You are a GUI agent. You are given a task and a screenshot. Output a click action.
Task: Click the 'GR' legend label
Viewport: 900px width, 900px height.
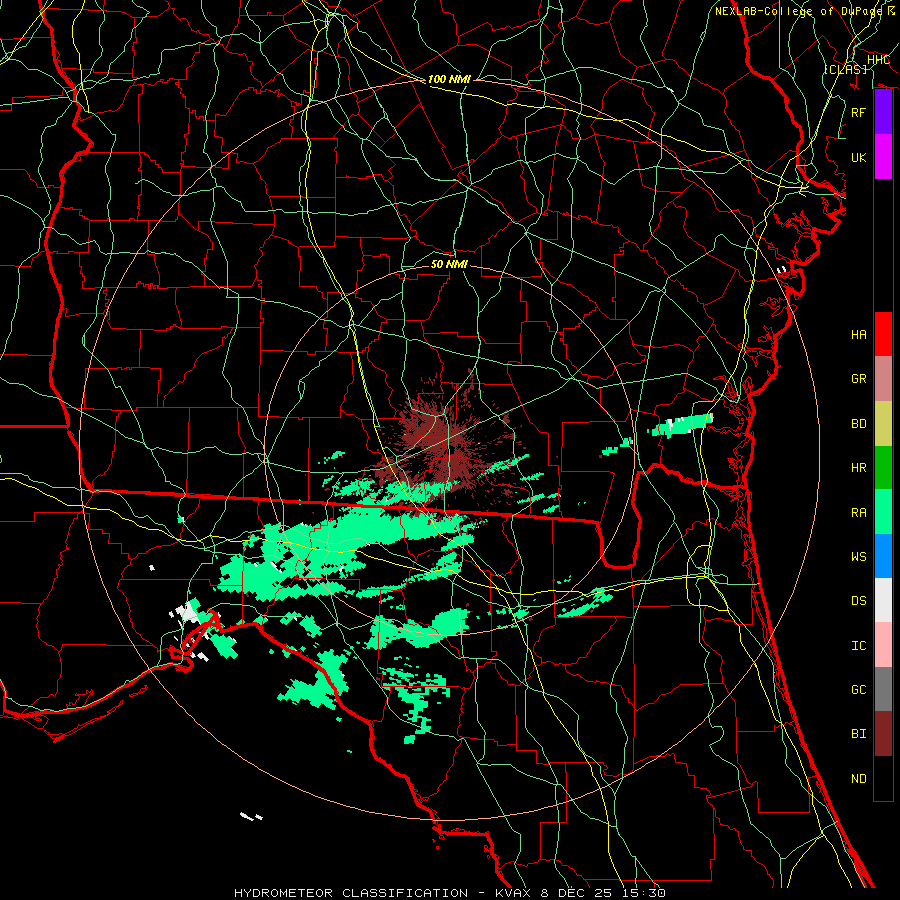[x=859, y=379]
